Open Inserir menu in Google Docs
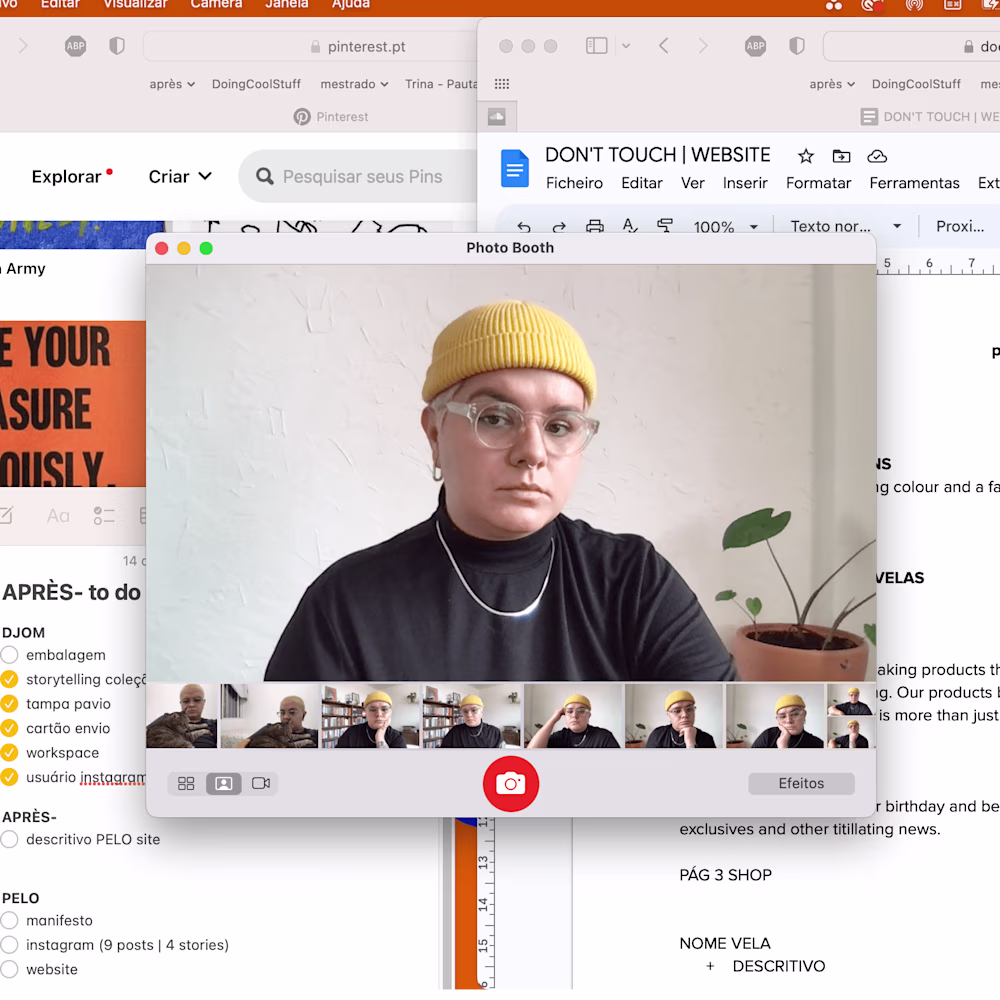 tap(745, 183)
